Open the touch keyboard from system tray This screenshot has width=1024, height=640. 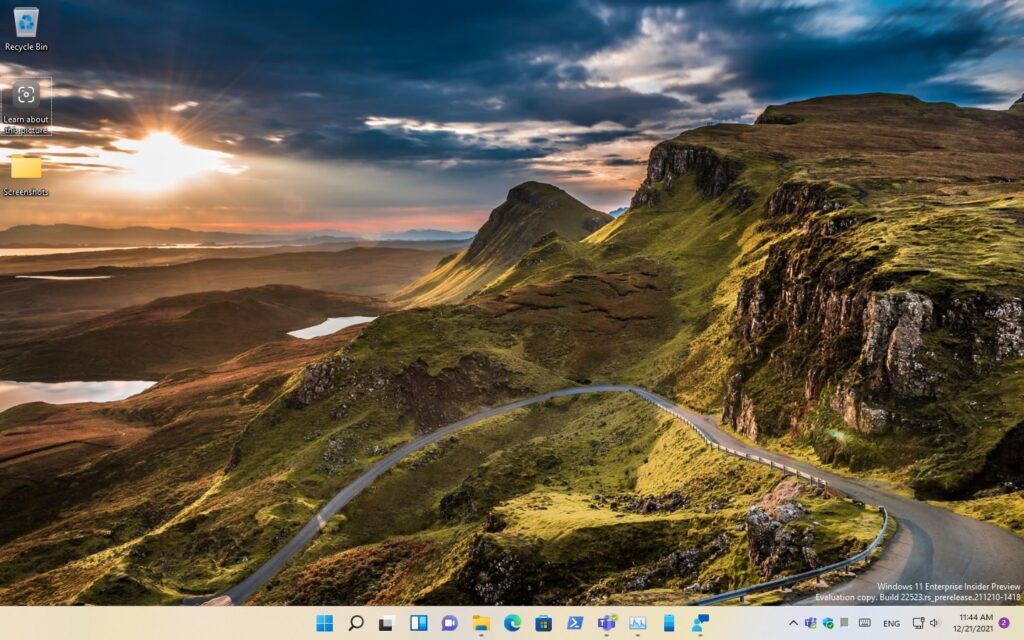click(x=864, y=623)
